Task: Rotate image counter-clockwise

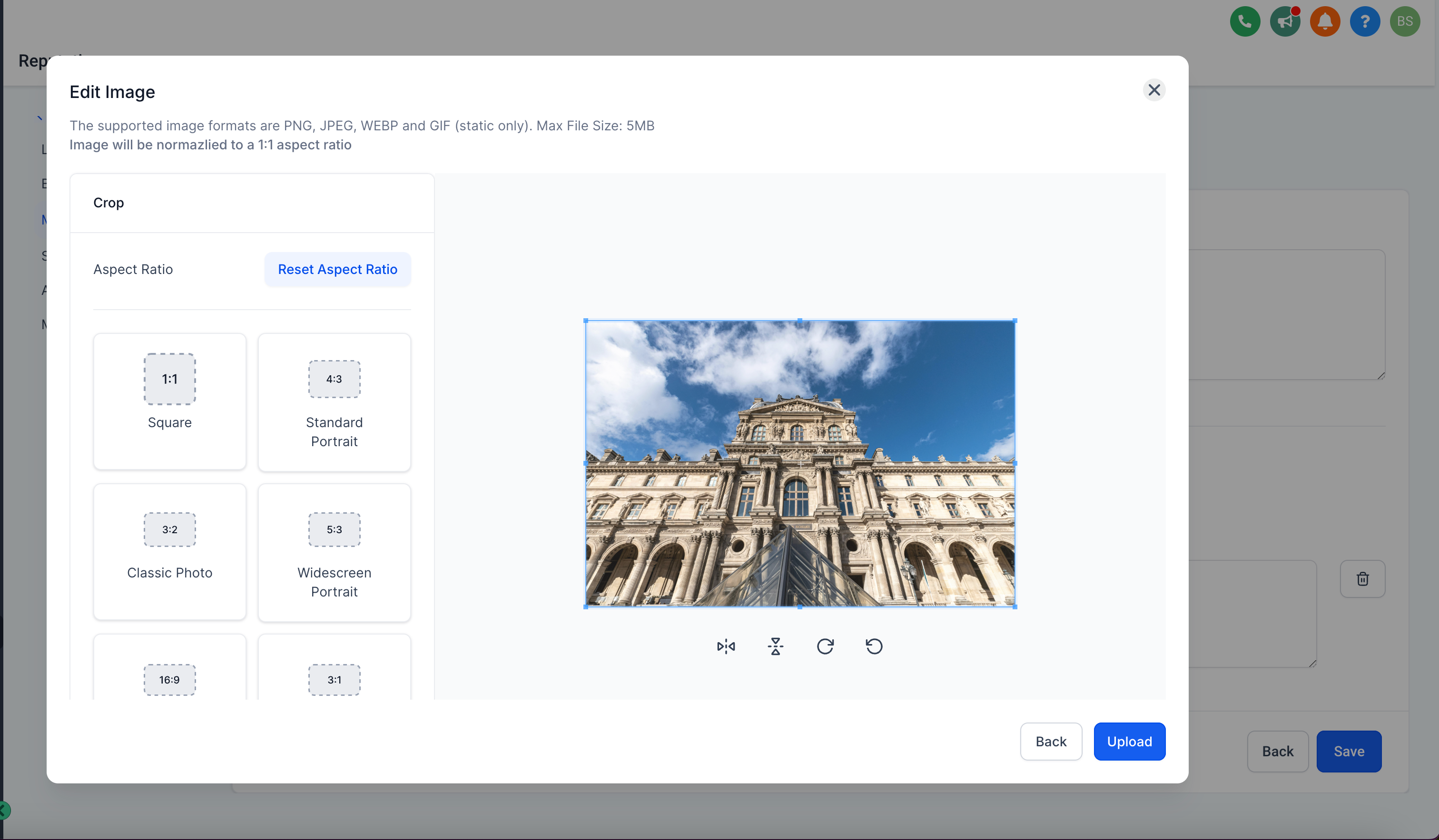Action: coord(874,646)
